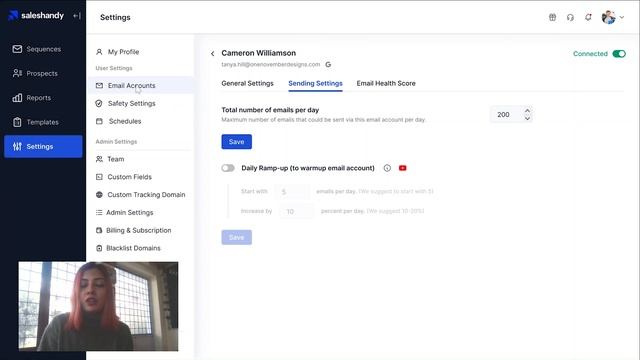Switch to the General Settings tab
Viewport: 640px width, 360px height.
click(x=247, y=83)
